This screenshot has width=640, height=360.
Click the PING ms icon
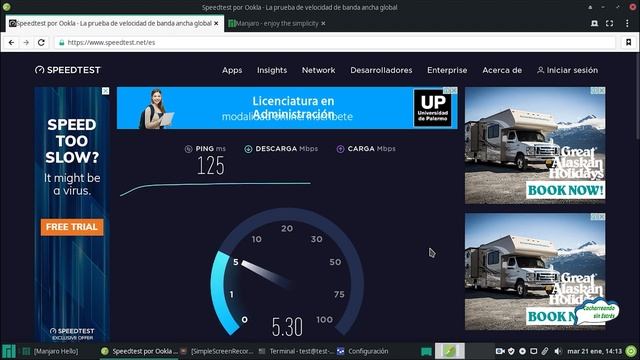point(189,149)
